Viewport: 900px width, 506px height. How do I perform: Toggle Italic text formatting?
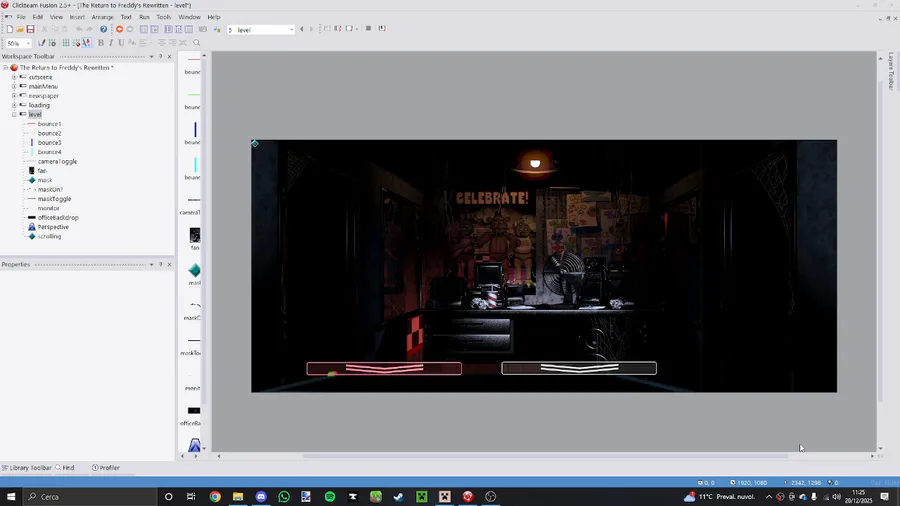pyautogui.click(x=111, y=43)
